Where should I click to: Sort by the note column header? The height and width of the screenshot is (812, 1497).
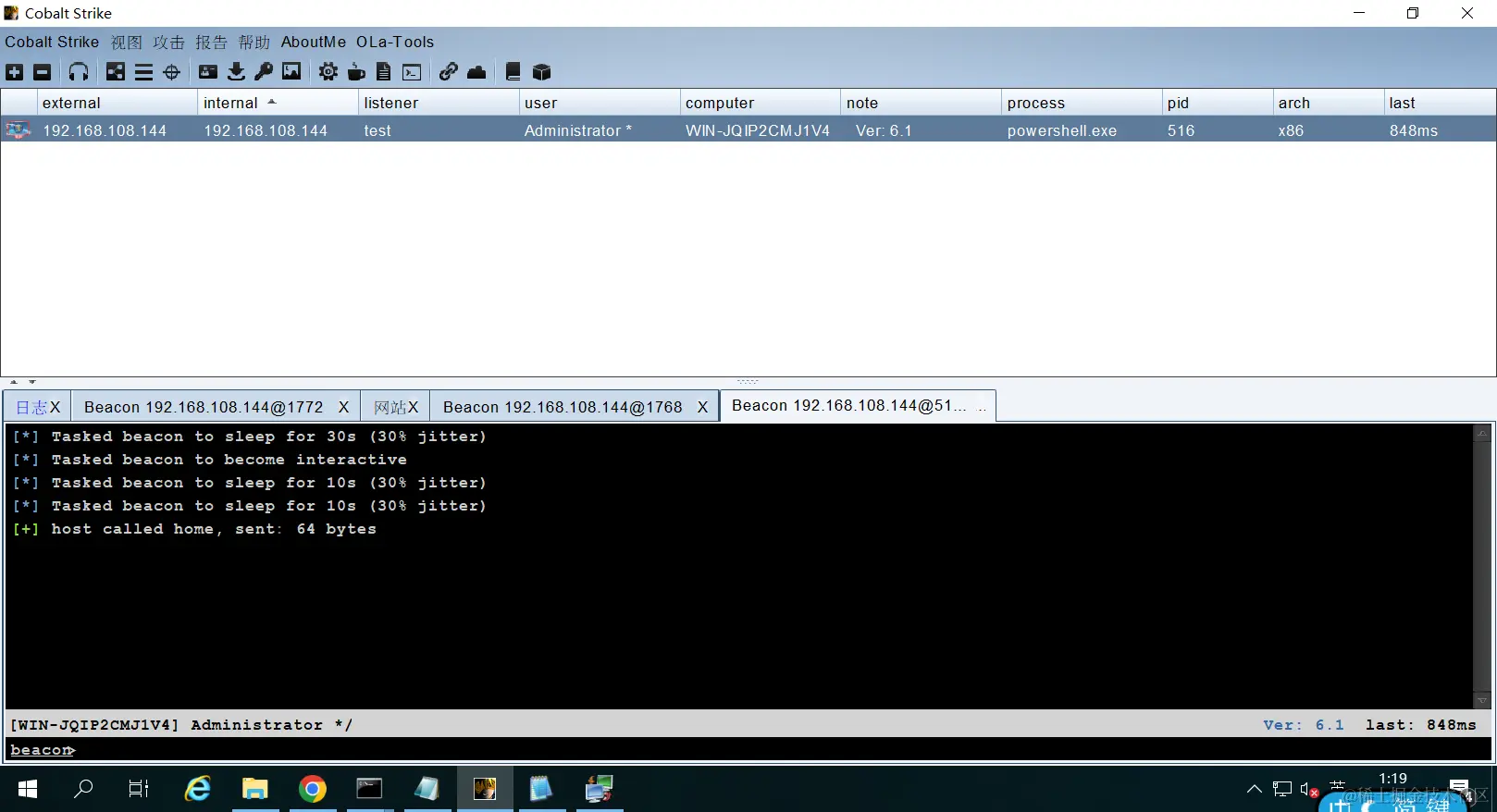point(922,103)
